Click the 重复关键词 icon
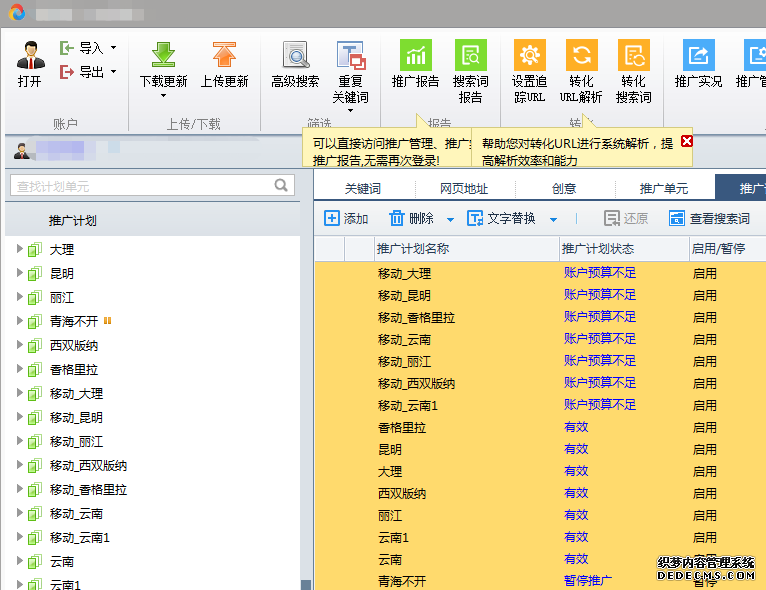Image resolution: width=766 pixels, height=590 pixels. [x=350, y=56]
